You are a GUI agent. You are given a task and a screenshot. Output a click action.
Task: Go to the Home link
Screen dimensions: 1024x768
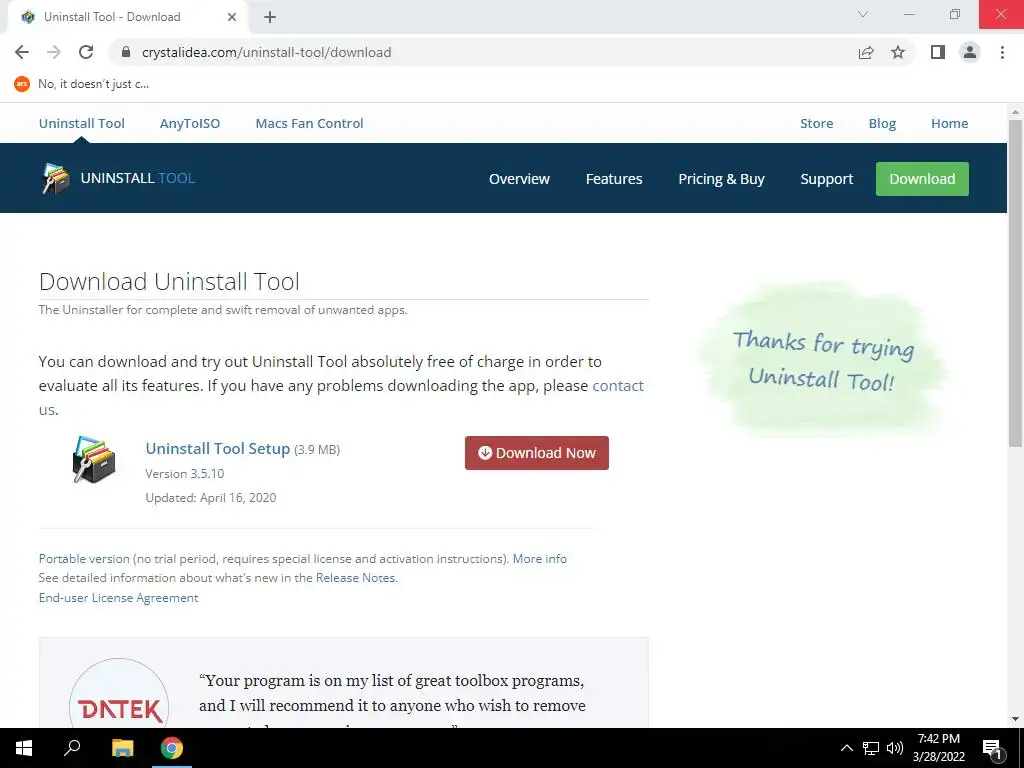coord(950,123)
